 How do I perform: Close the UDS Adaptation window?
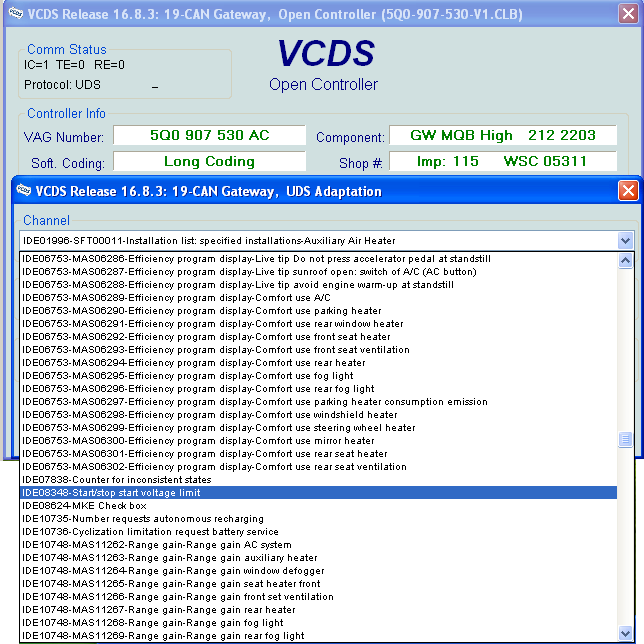coord(628,191)
